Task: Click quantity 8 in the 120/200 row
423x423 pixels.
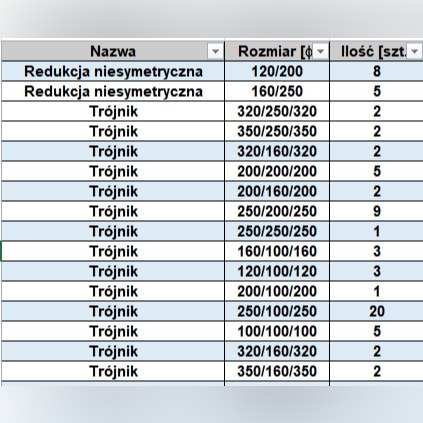Action: click(x=377, y=71)
